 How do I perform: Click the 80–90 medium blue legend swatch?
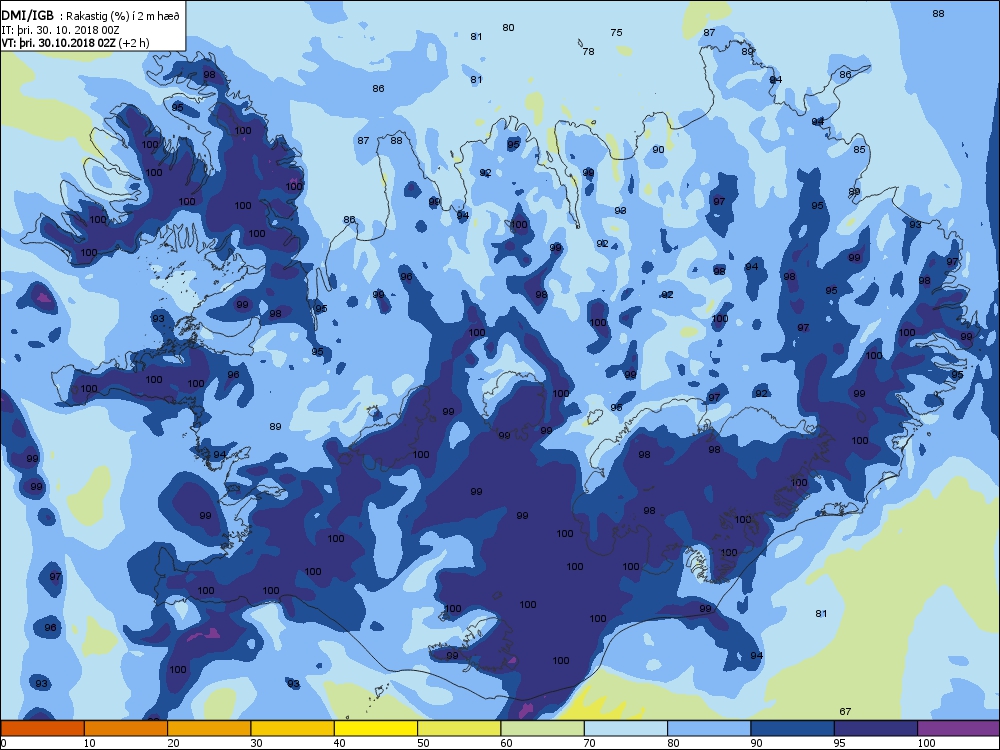click(709, 728)
